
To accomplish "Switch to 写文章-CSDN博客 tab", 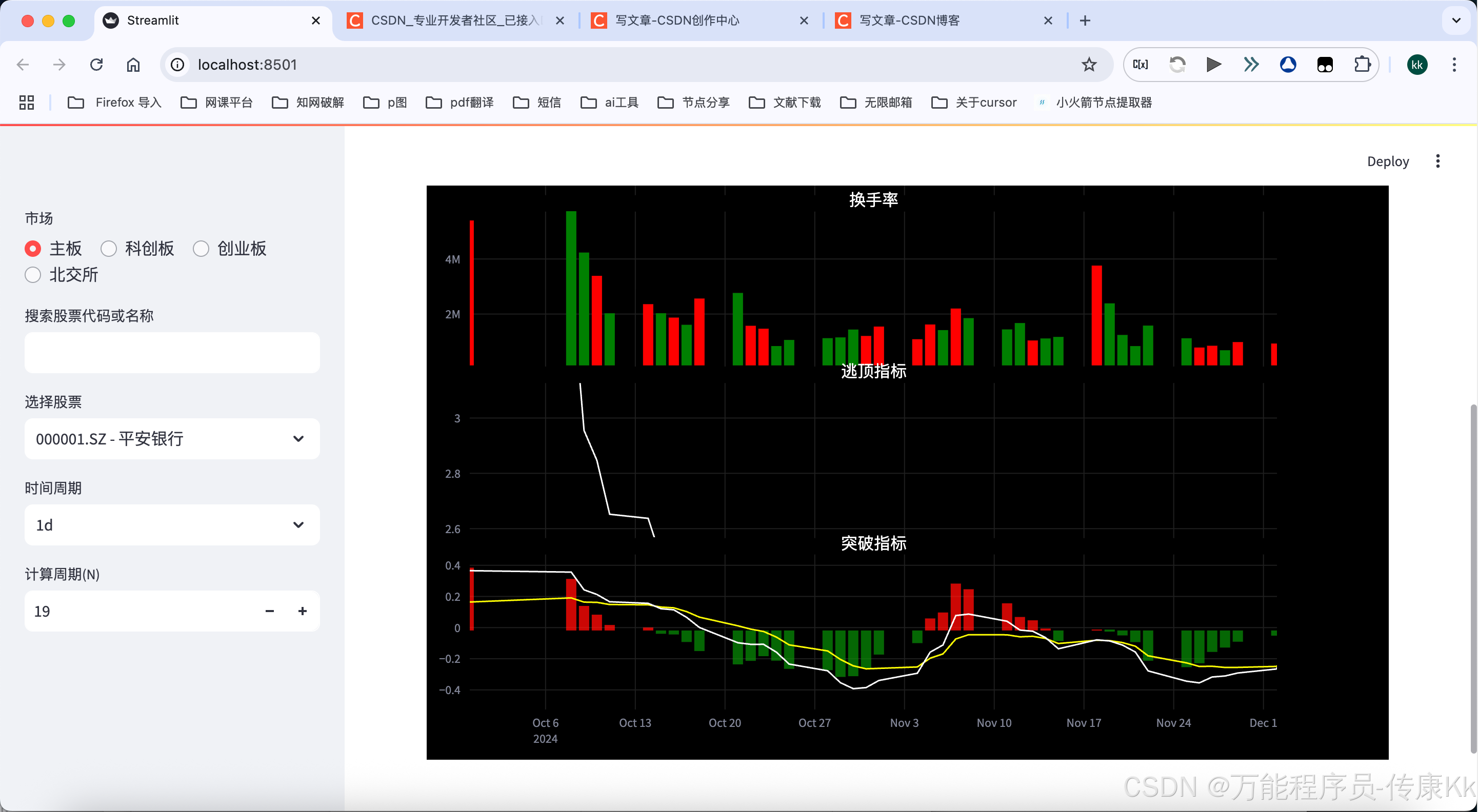I will tap(944, 21).
